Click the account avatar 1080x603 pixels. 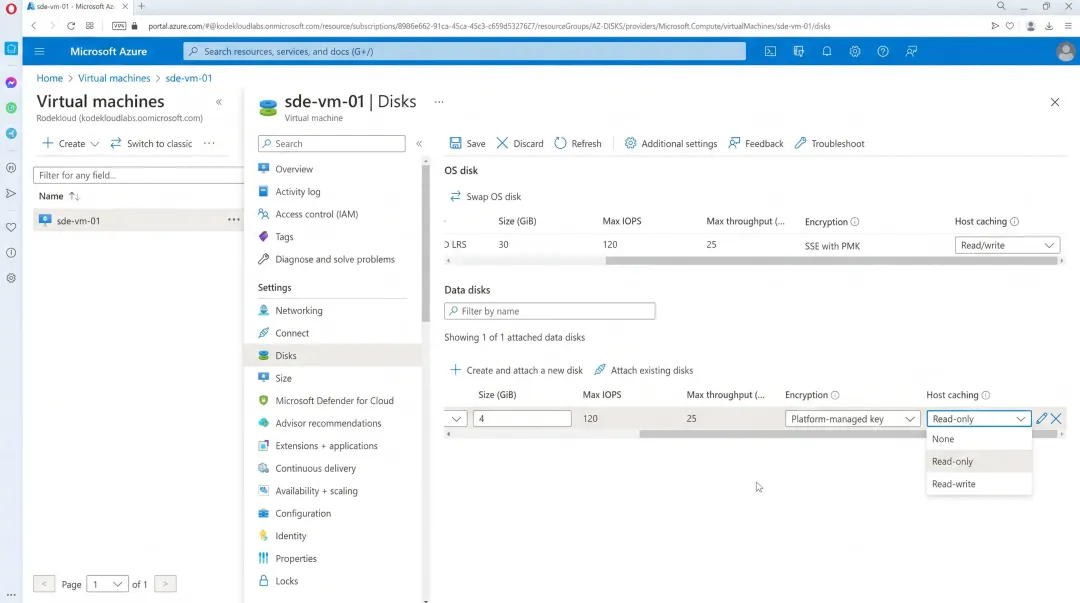click(1065, 52)
